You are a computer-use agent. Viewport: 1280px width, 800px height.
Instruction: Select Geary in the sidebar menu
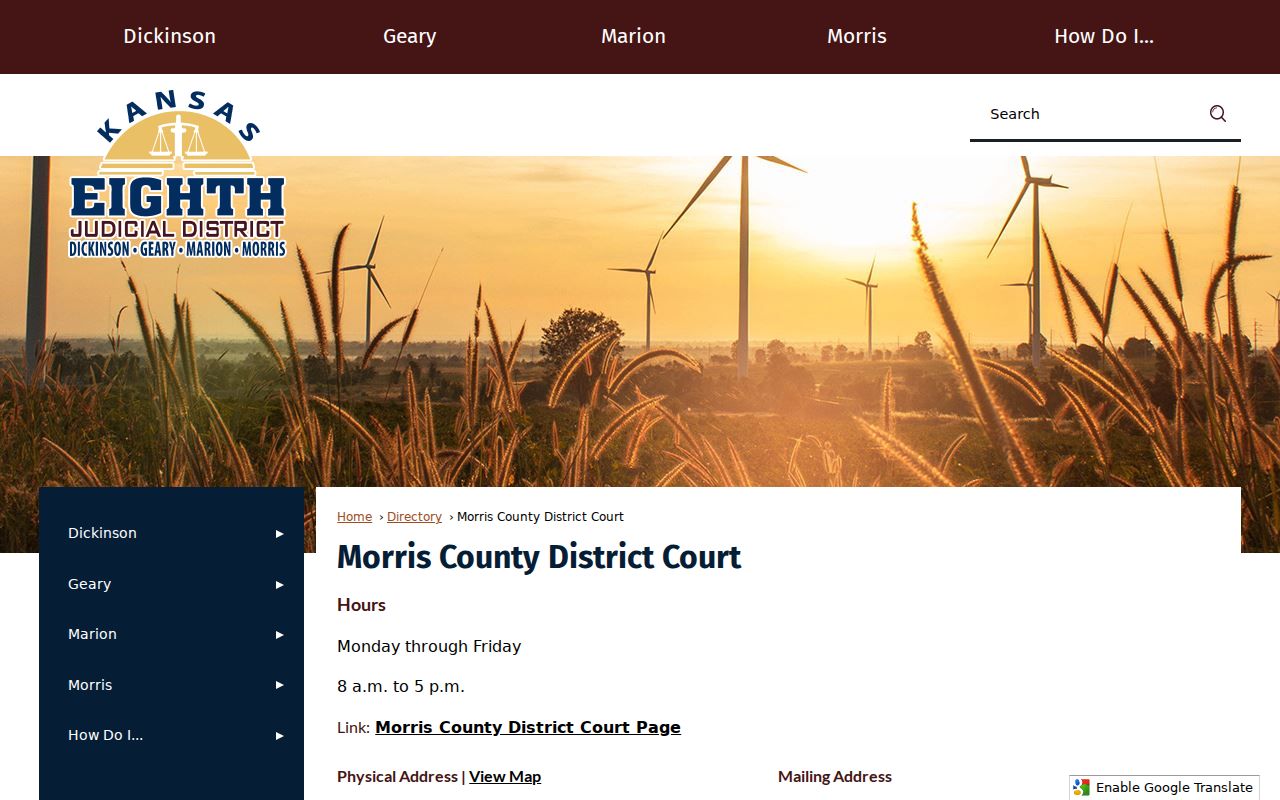89,584
